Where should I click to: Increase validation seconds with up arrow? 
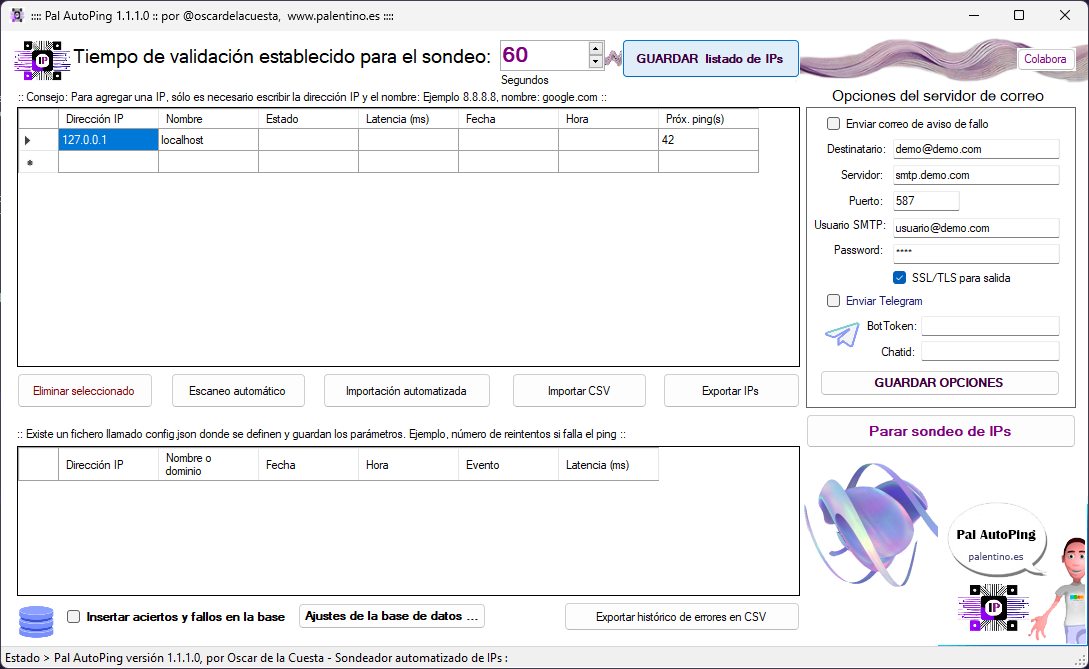click(596, 48)
